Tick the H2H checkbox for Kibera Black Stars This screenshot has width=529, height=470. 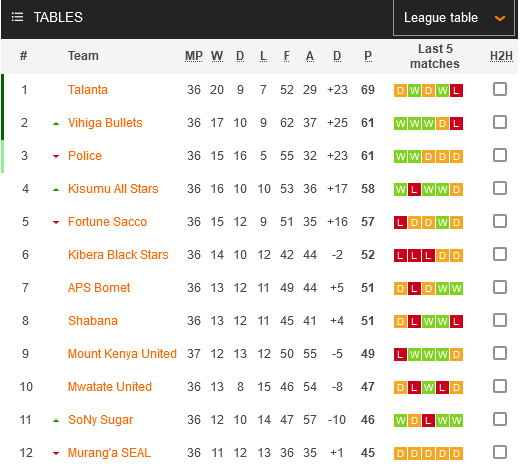[x=499, y=254]
